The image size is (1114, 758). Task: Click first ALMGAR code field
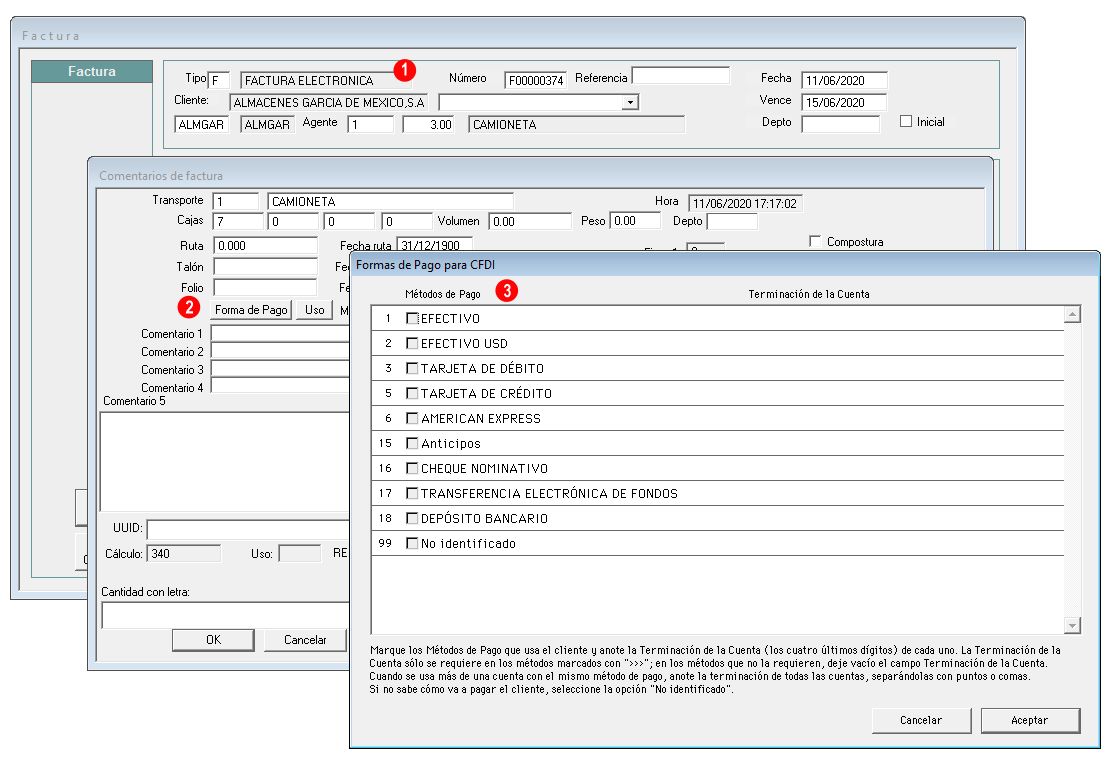pyautogui.click(x=201, y=124)
